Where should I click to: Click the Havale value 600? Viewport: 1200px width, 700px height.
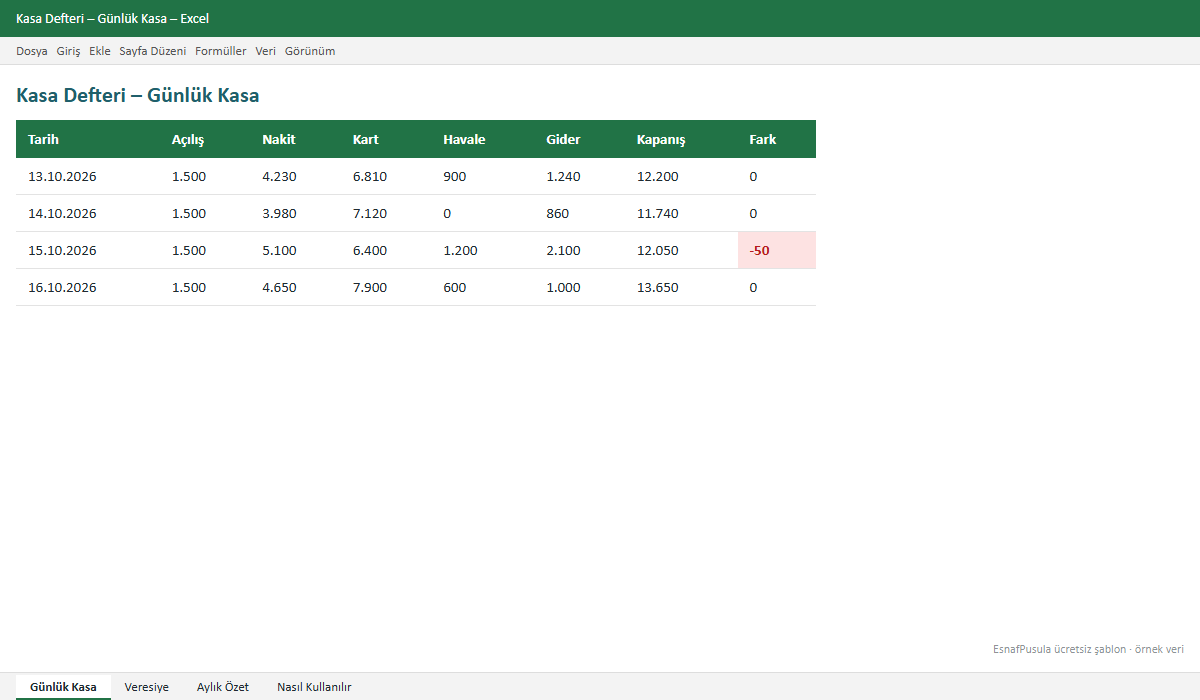click(483, 287)
